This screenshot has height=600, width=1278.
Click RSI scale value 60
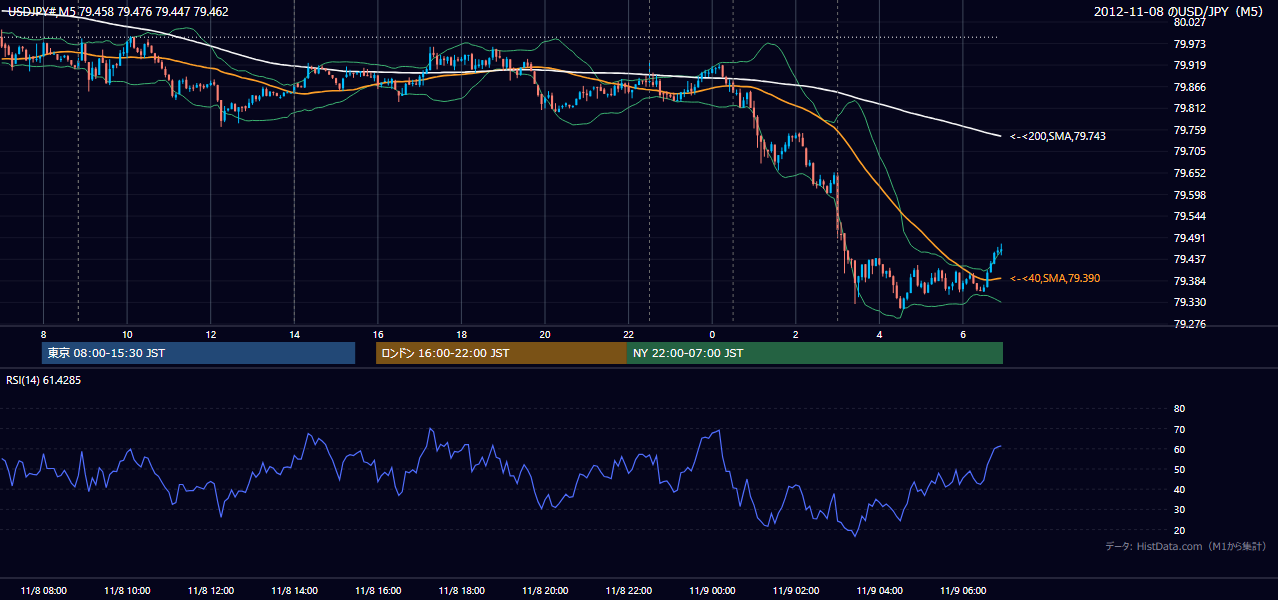(x=1179, y=449)
